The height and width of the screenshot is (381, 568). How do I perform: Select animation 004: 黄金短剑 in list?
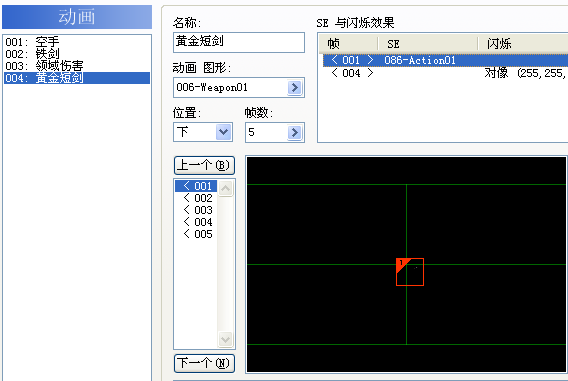77,78
